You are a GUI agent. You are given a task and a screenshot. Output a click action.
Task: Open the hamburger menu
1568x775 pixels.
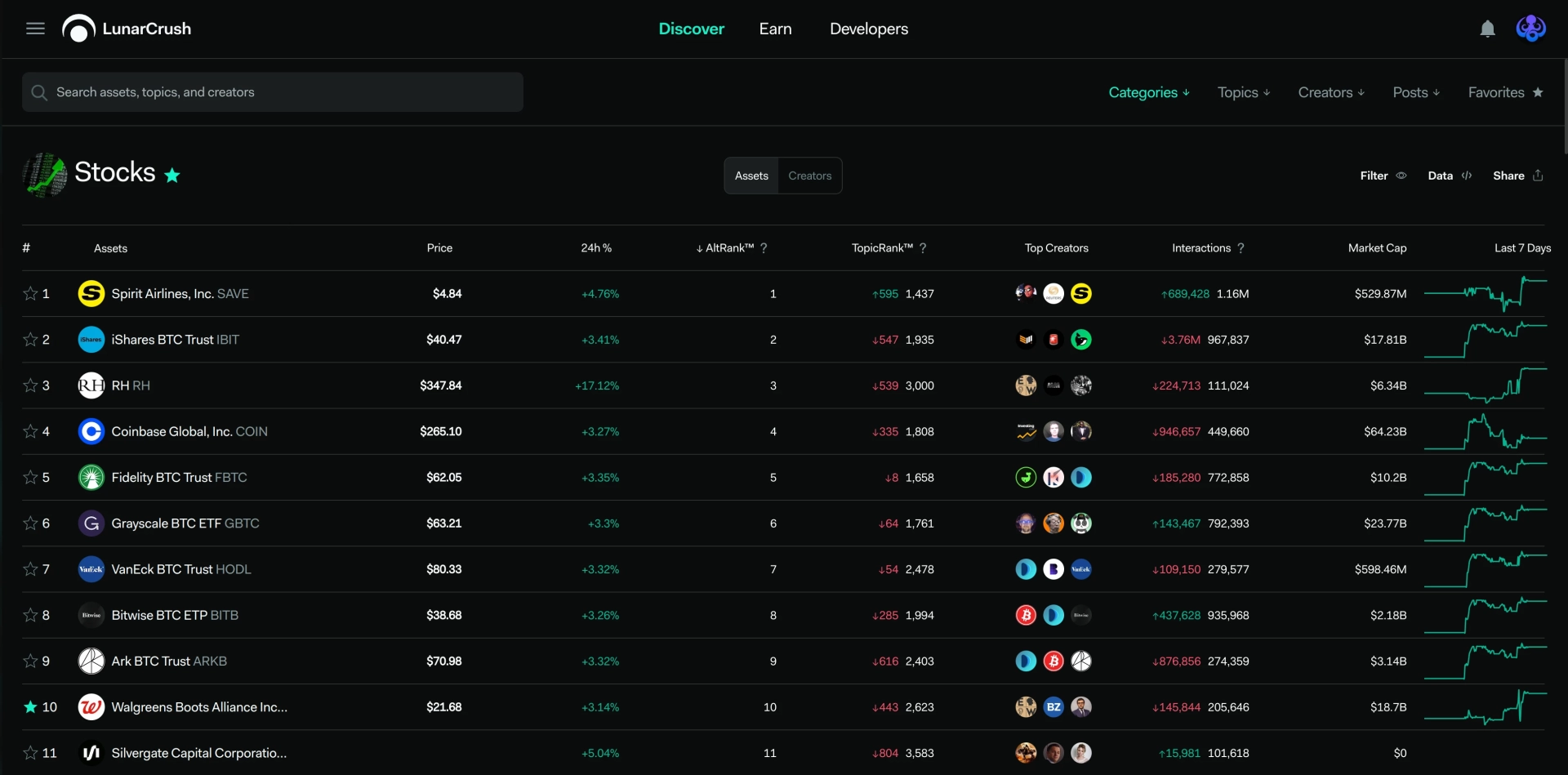click(35, 29)
